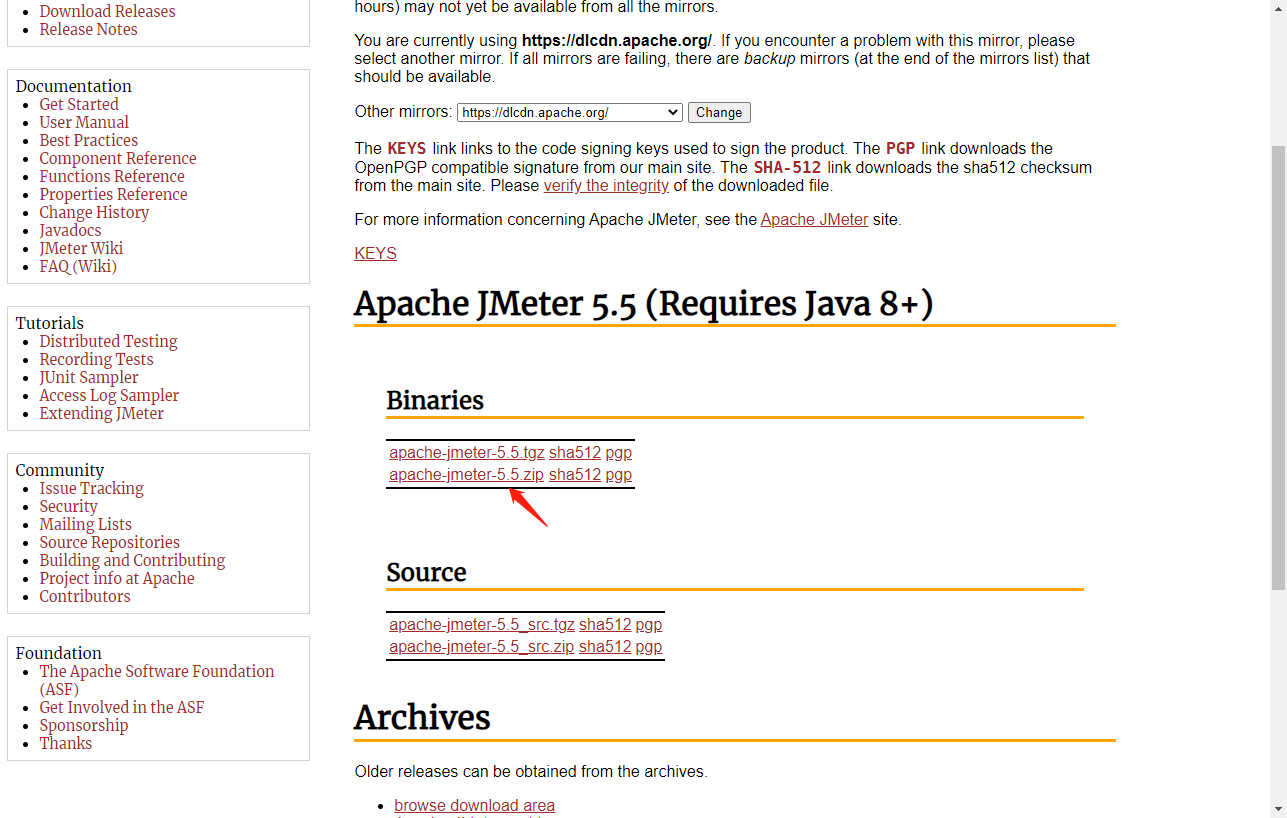Image resolution: width=1287 pixels, height=818 pixels.
Task: Open Extending JMeter tutorial
Action: coord(101,413)
